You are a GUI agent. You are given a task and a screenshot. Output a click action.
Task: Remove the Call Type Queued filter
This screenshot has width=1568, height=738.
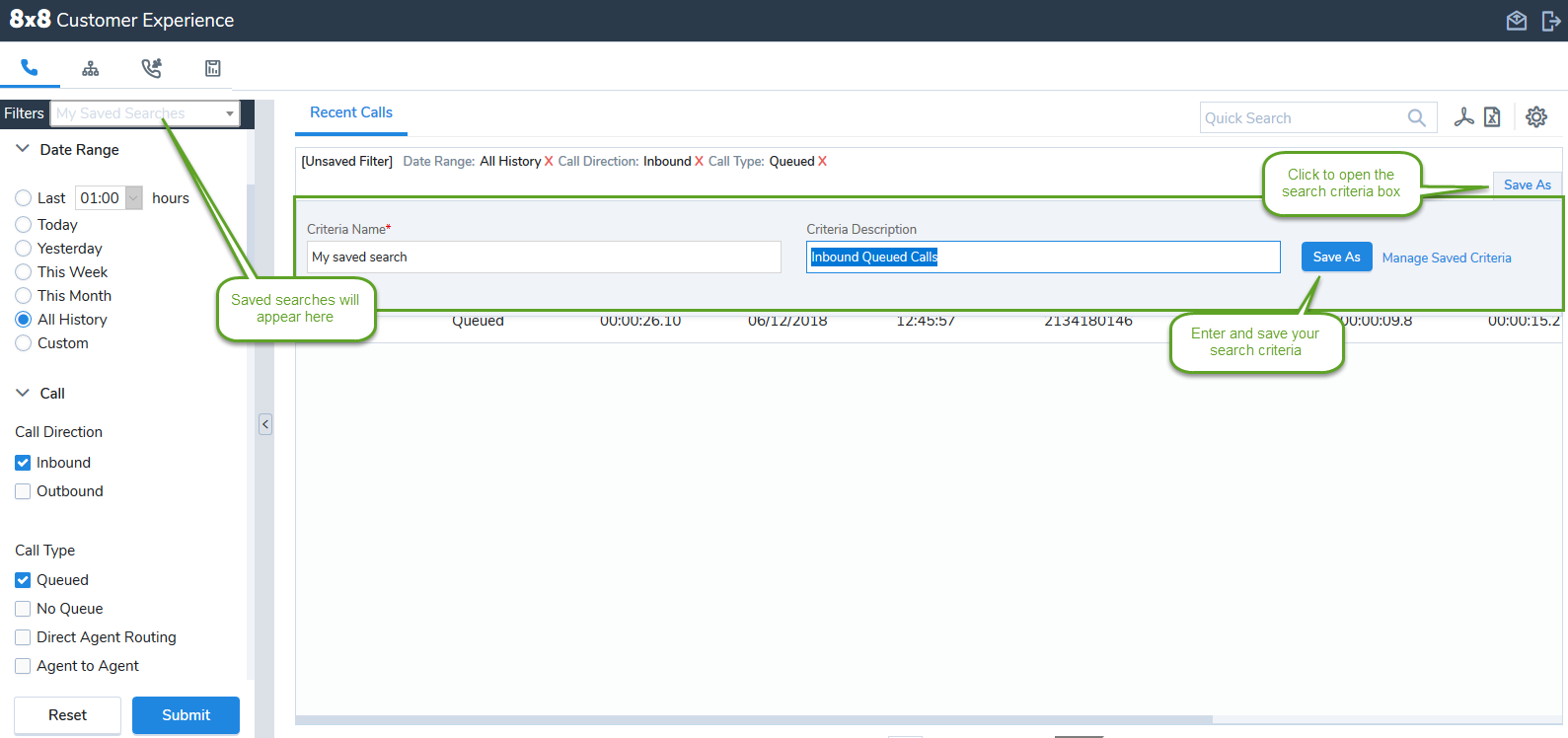pyautogui.click(x=822, y=162)
